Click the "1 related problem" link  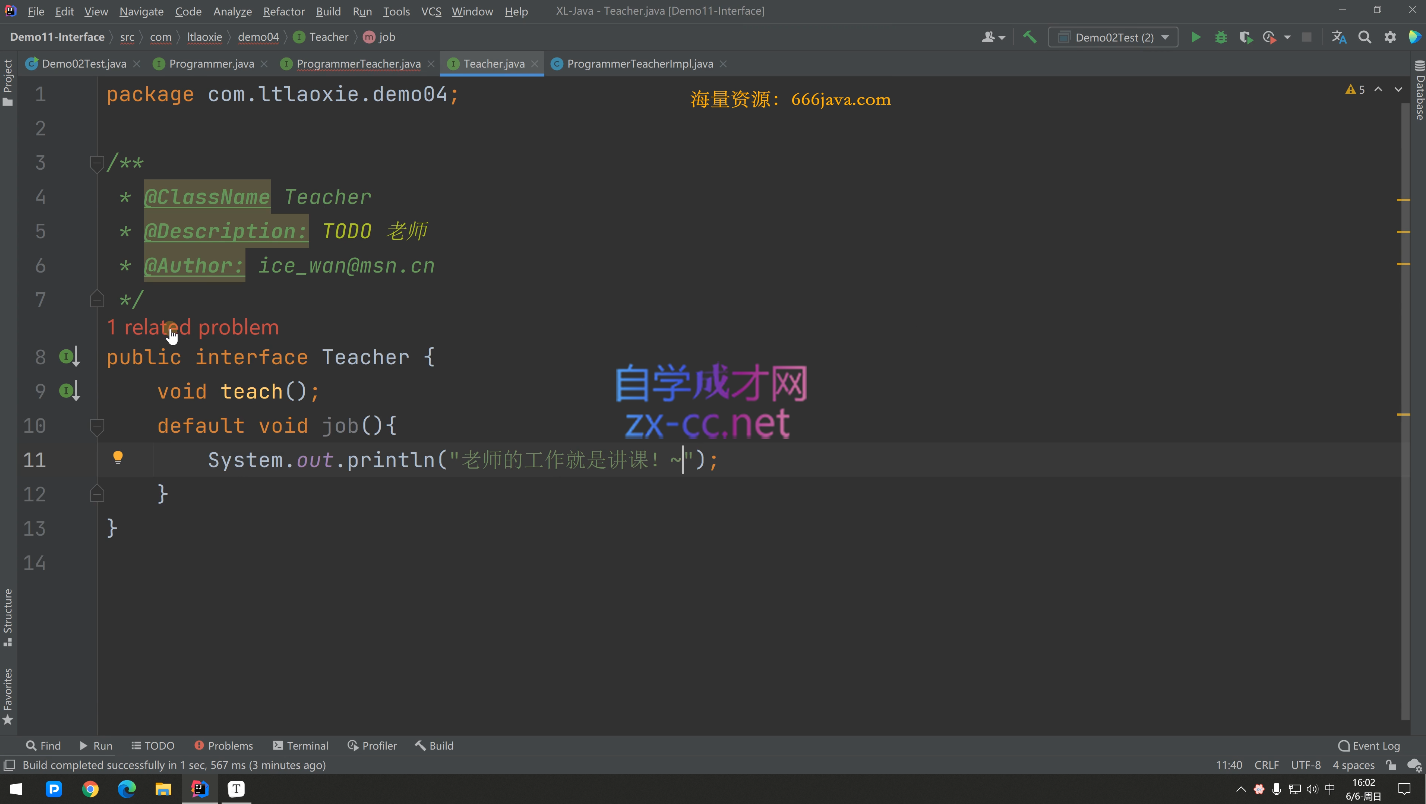tap(192, 327)
